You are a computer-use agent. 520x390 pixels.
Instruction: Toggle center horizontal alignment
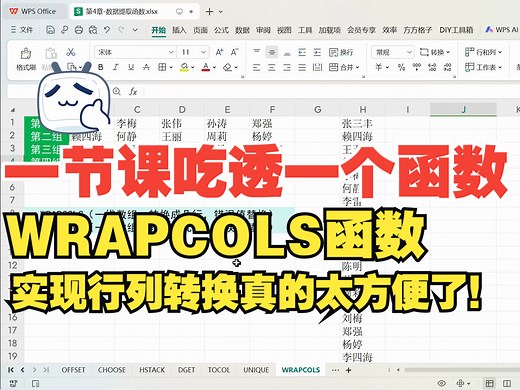(x=272, y=67)
